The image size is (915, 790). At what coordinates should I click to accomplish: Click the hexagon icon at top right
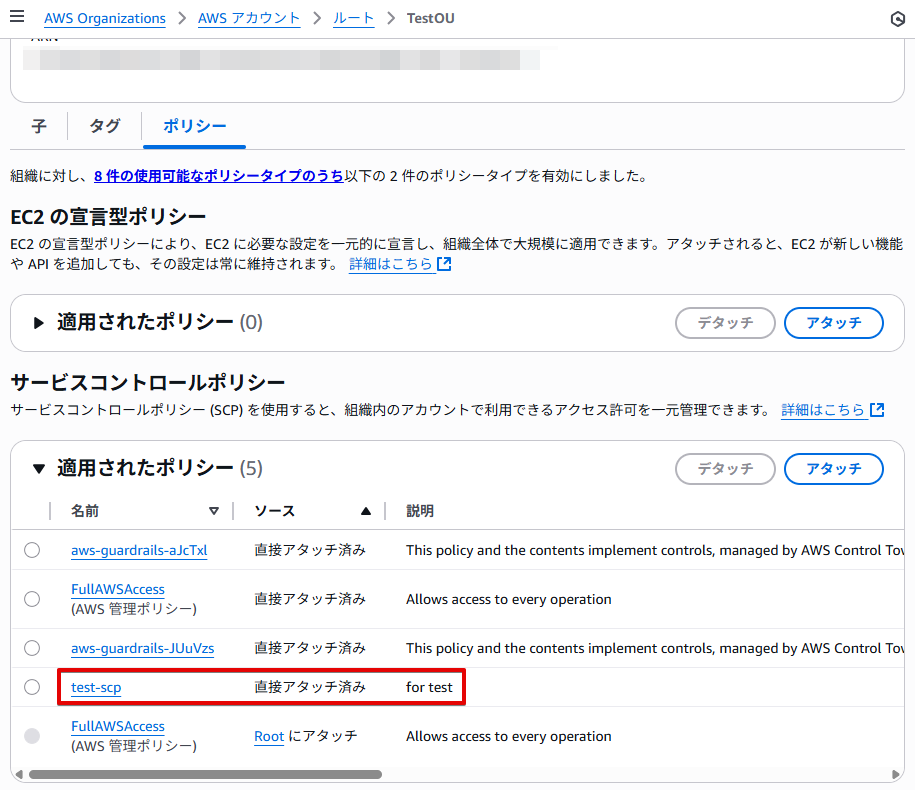897,19
